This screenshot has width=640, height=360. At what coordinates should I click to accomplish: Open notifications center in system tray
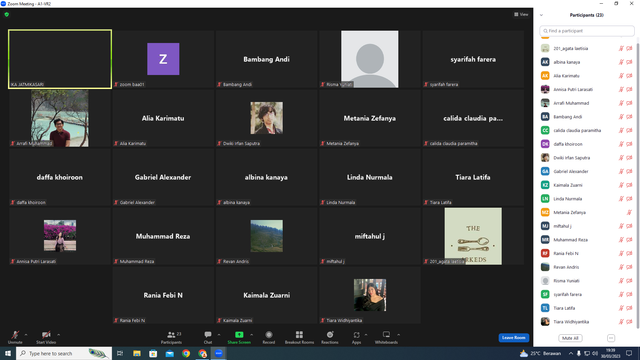coord(629,353)
